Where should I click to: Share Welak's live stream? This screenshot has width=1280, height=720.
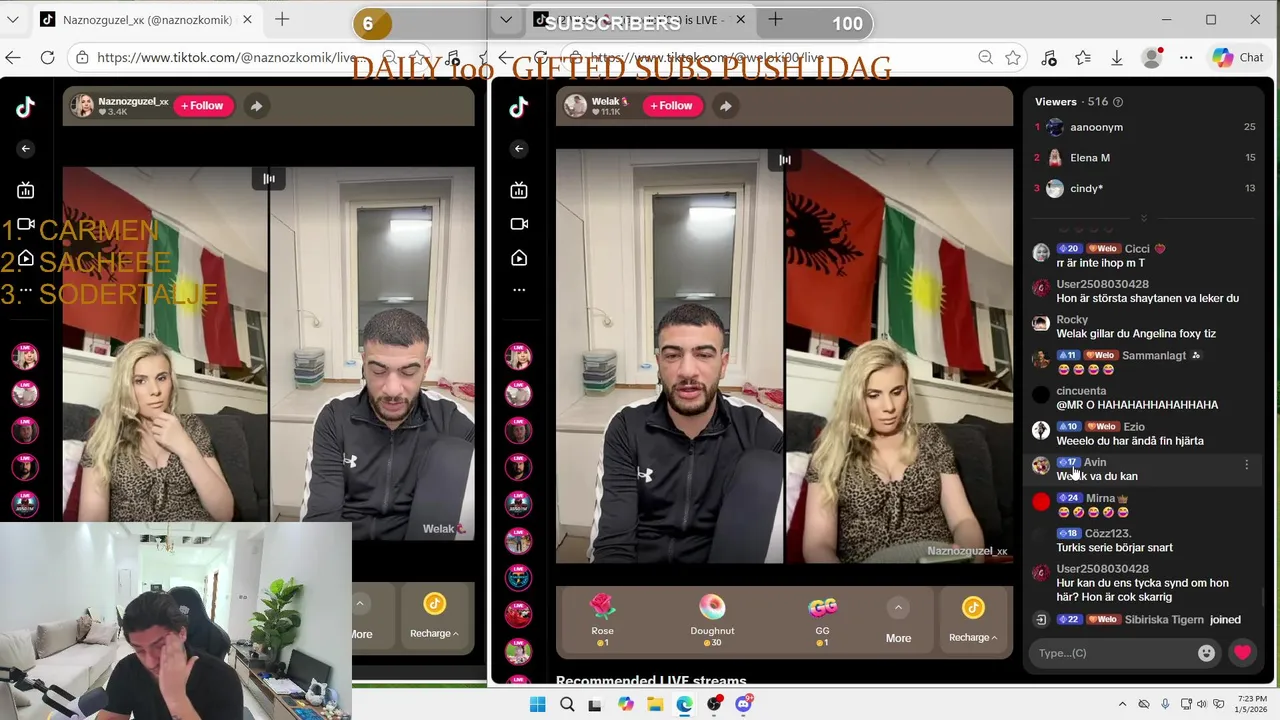tap(726, 105)
